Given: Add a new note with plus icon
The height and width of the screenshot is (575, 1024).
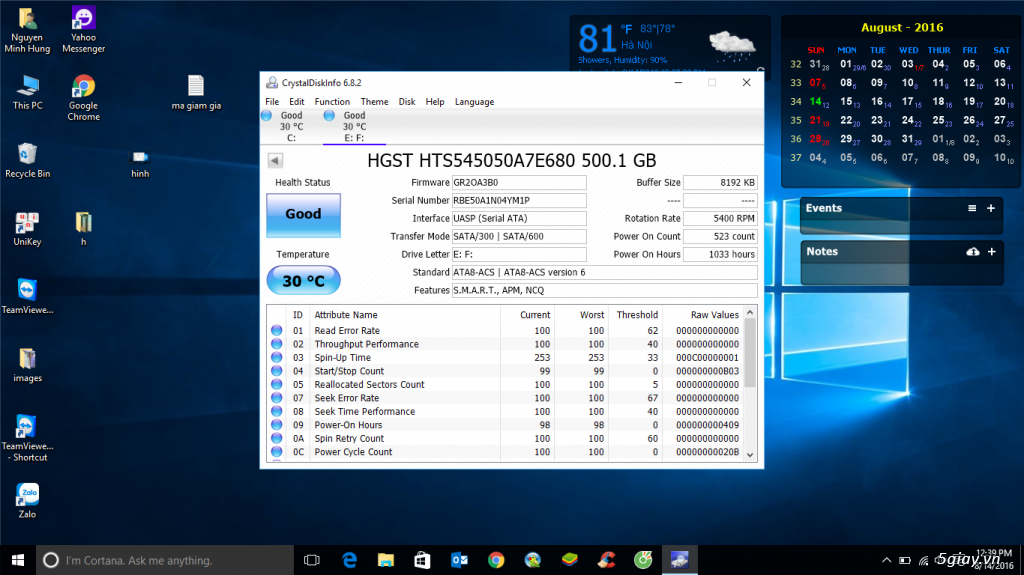Looking at the screenshot, I should coord(991,252).
